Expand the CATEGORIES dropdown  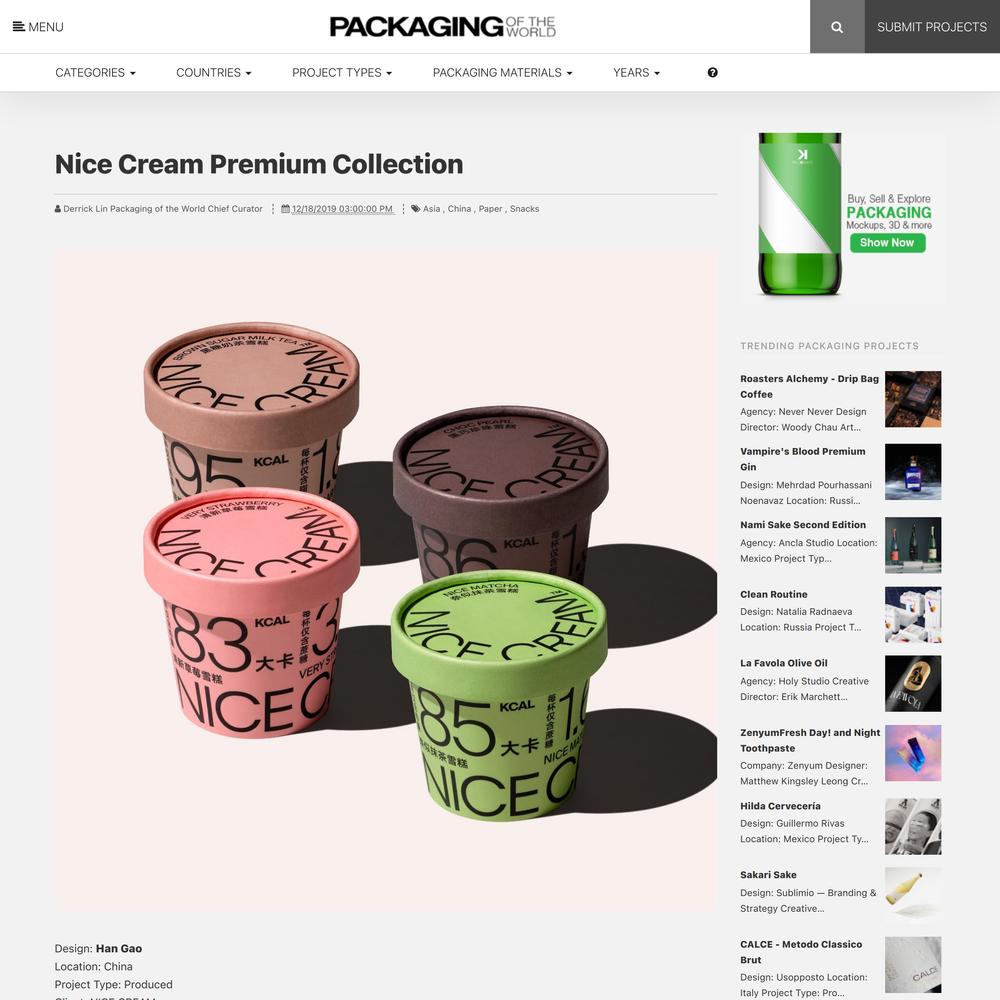tap(96, 73)
